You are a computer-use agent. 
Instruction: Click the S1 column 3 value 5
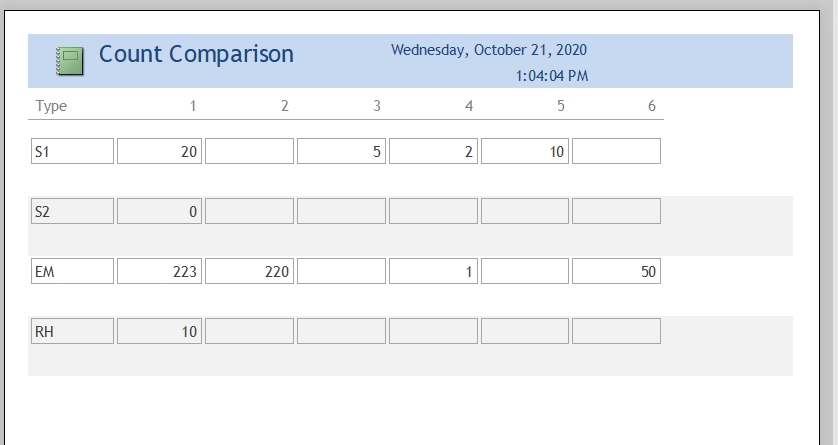tap(341, 151)
